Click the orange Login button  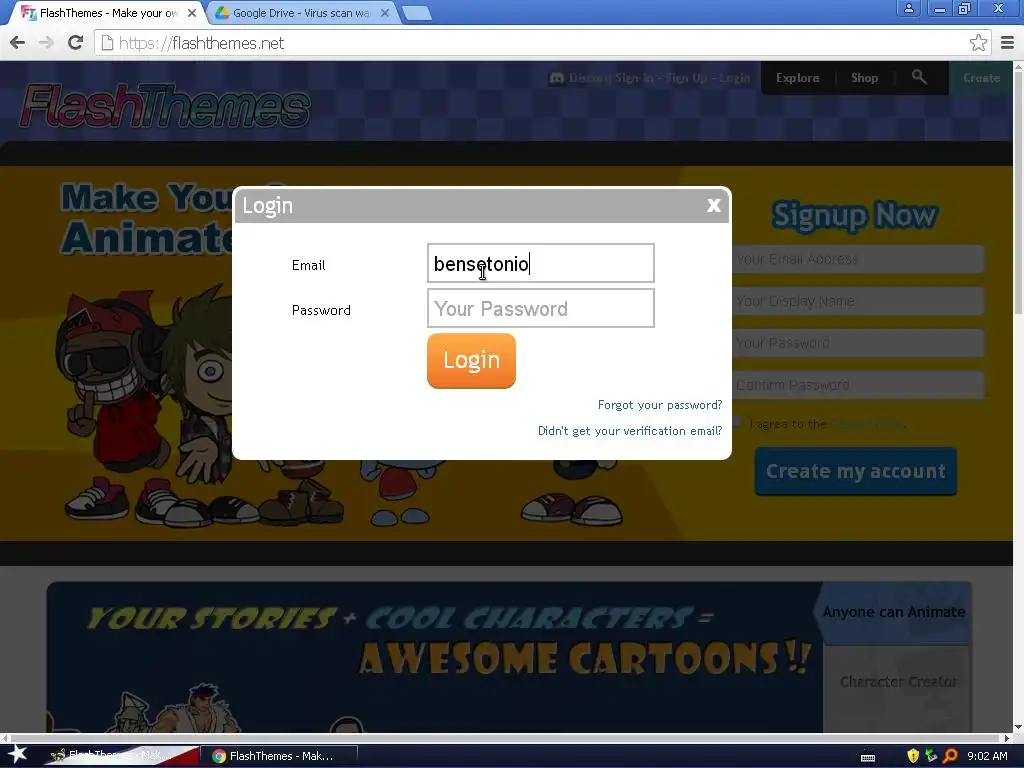[471, 360]
